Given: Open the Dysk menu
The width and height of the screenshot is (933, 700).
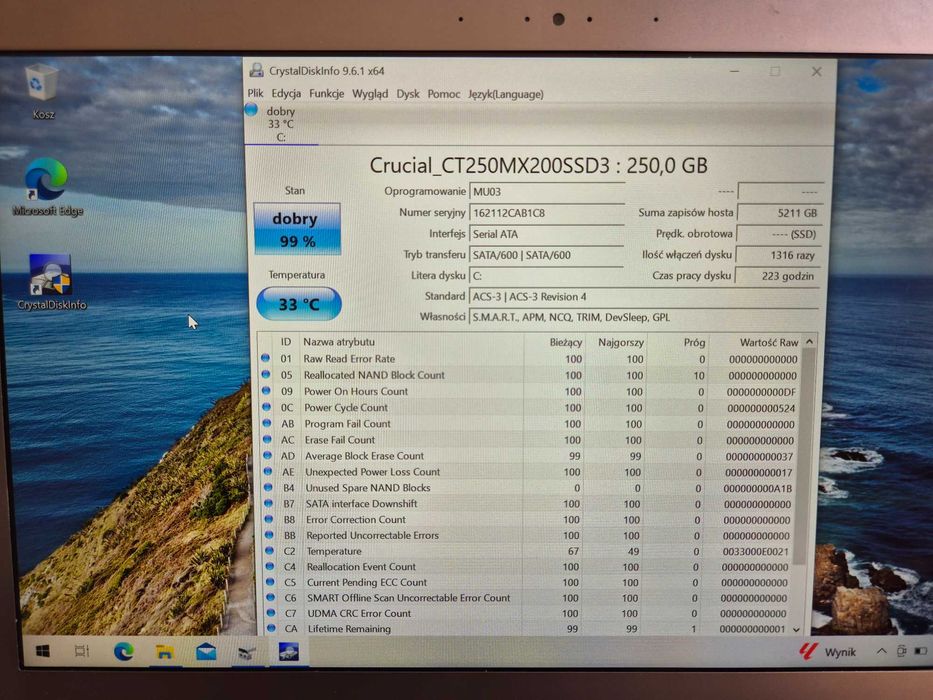Looking at the screenshot, I should click(x=408, y=94).
